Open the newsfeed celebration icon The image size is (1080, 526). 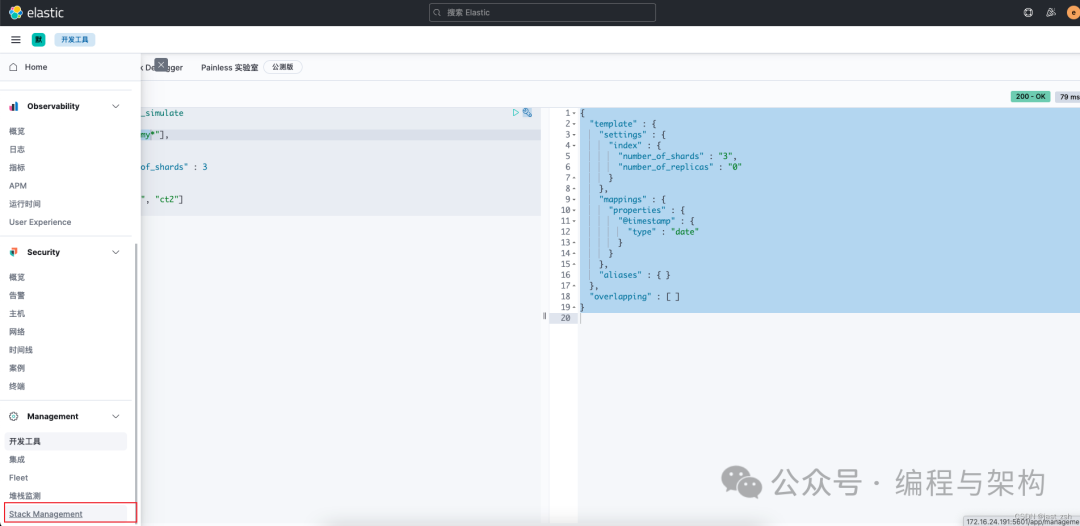click(x=1051, y=12)
